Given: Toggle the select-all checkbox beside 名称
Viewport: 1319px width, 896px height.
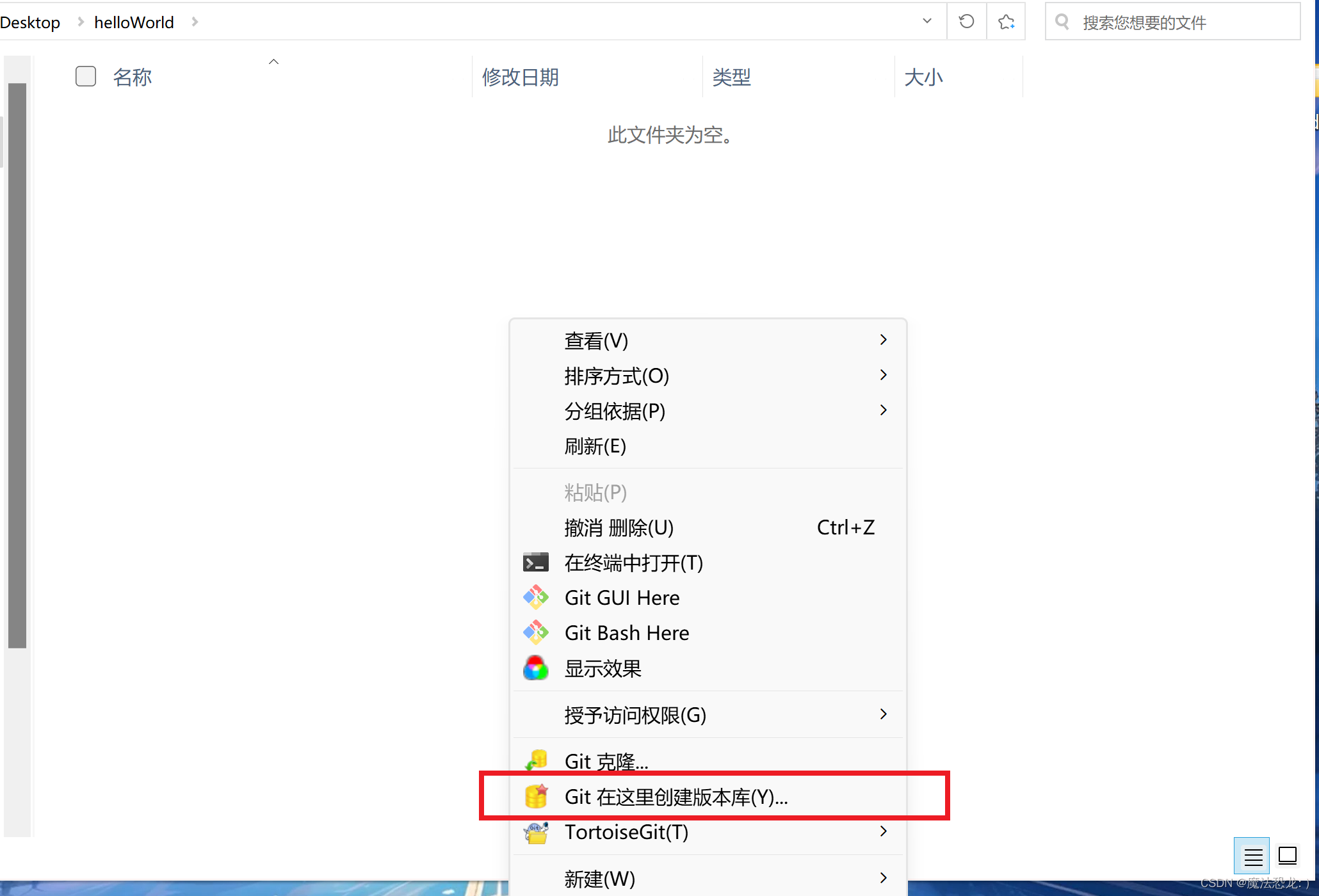Looking at the screenshot, I should tap(86, 76).
